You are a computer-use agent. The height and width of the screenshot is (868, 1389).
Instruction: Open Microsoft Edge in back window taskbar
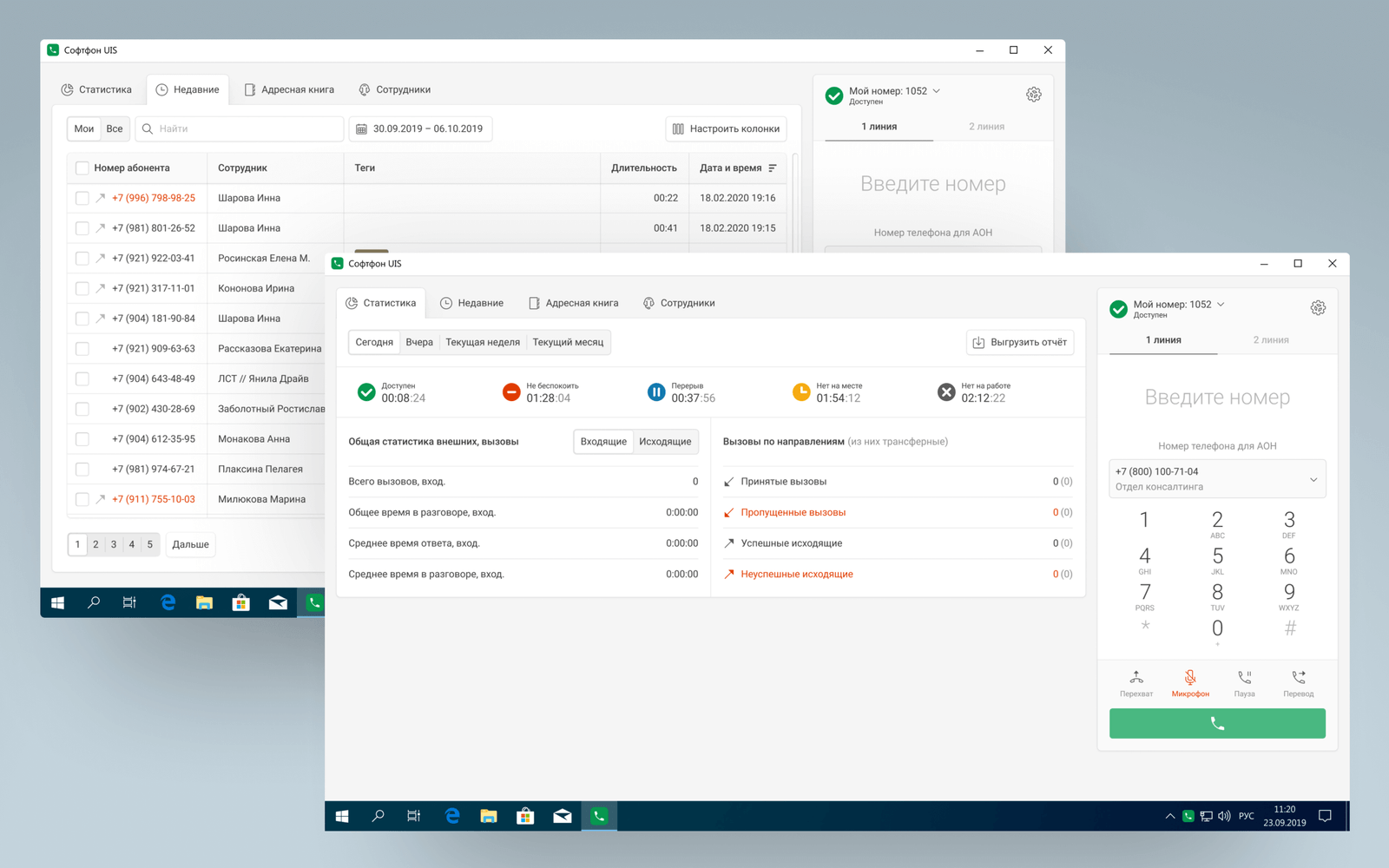(x=168, y=602)
